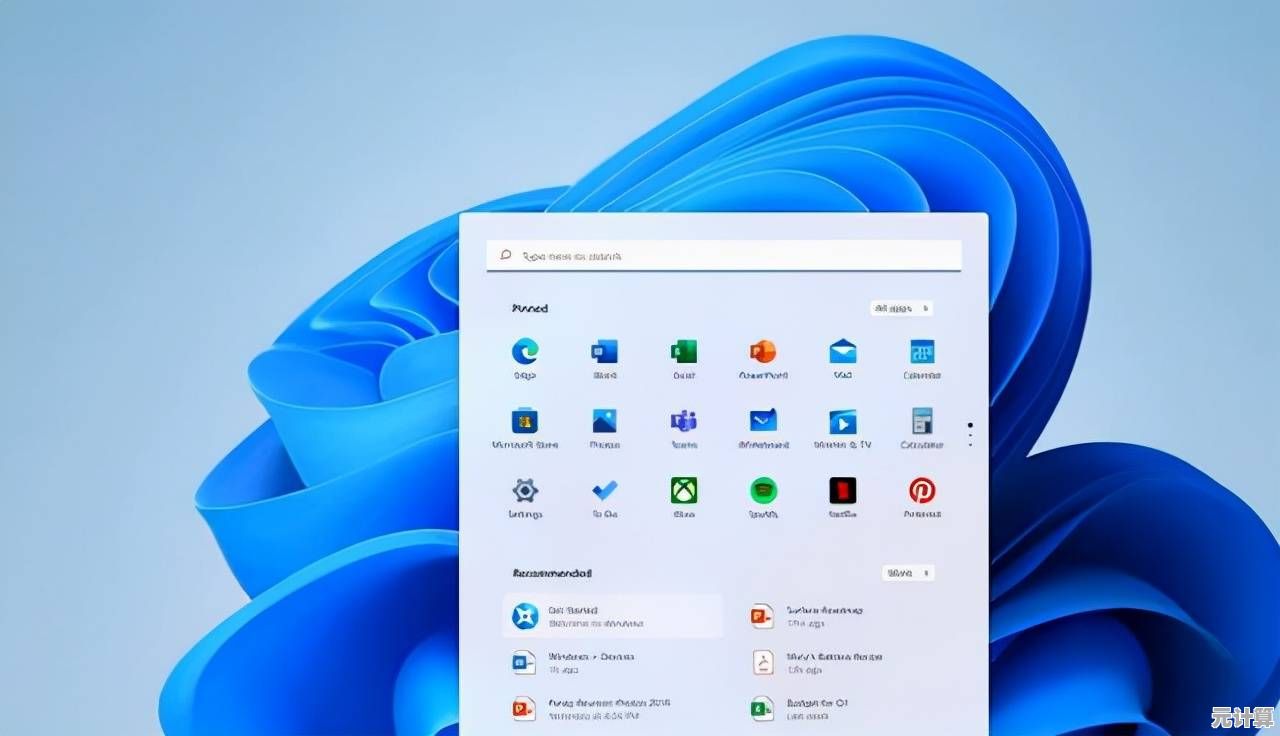Launch the Pinterest app
The image size is (1280, 736).
921,490
